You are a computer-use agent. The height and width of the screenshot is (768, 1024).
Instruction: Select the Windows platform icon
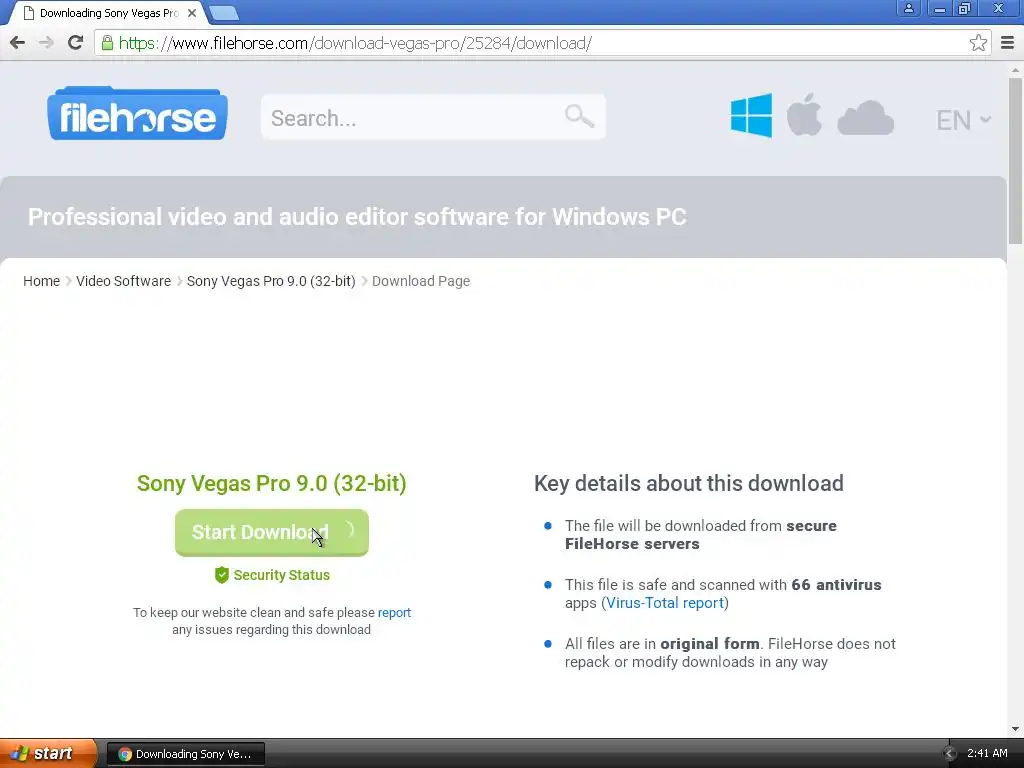(x=751, y=116)
